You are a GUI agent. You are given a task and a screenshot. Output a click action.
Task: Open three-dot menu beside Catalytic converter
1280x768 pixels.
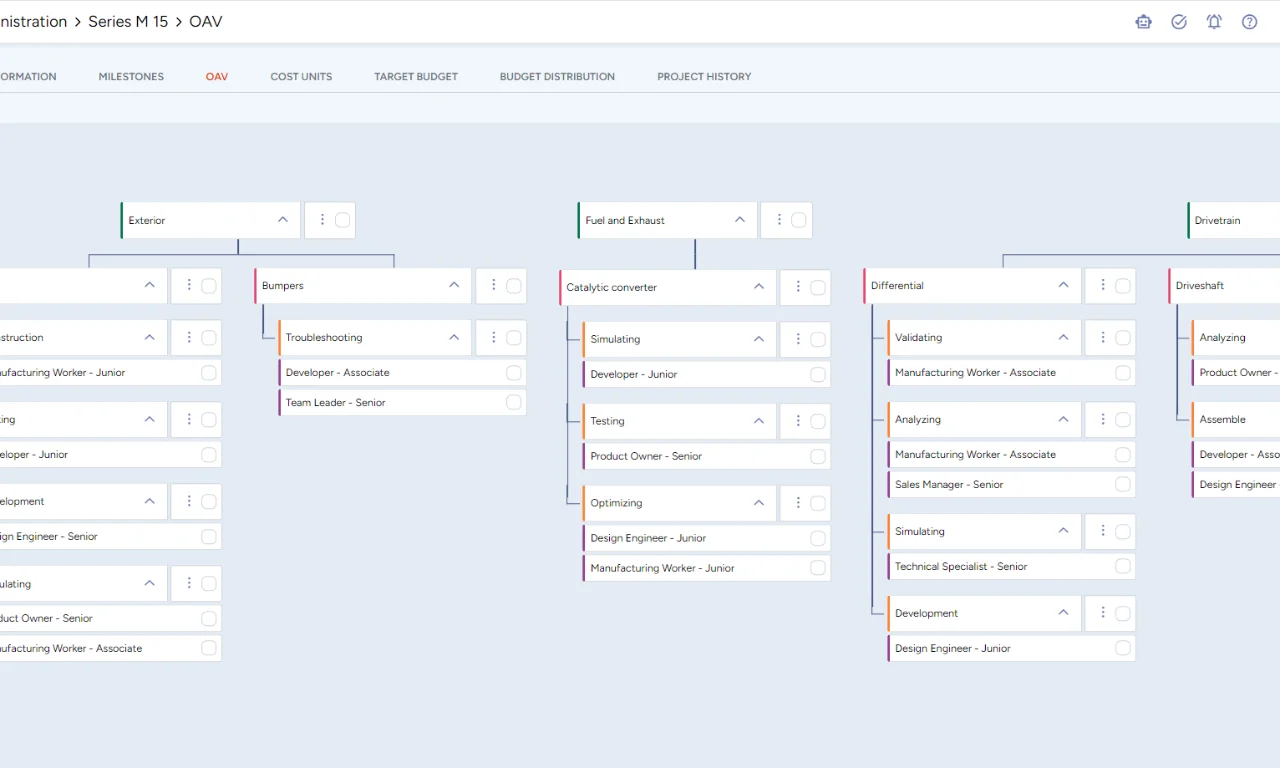click(x=798, y=287)
